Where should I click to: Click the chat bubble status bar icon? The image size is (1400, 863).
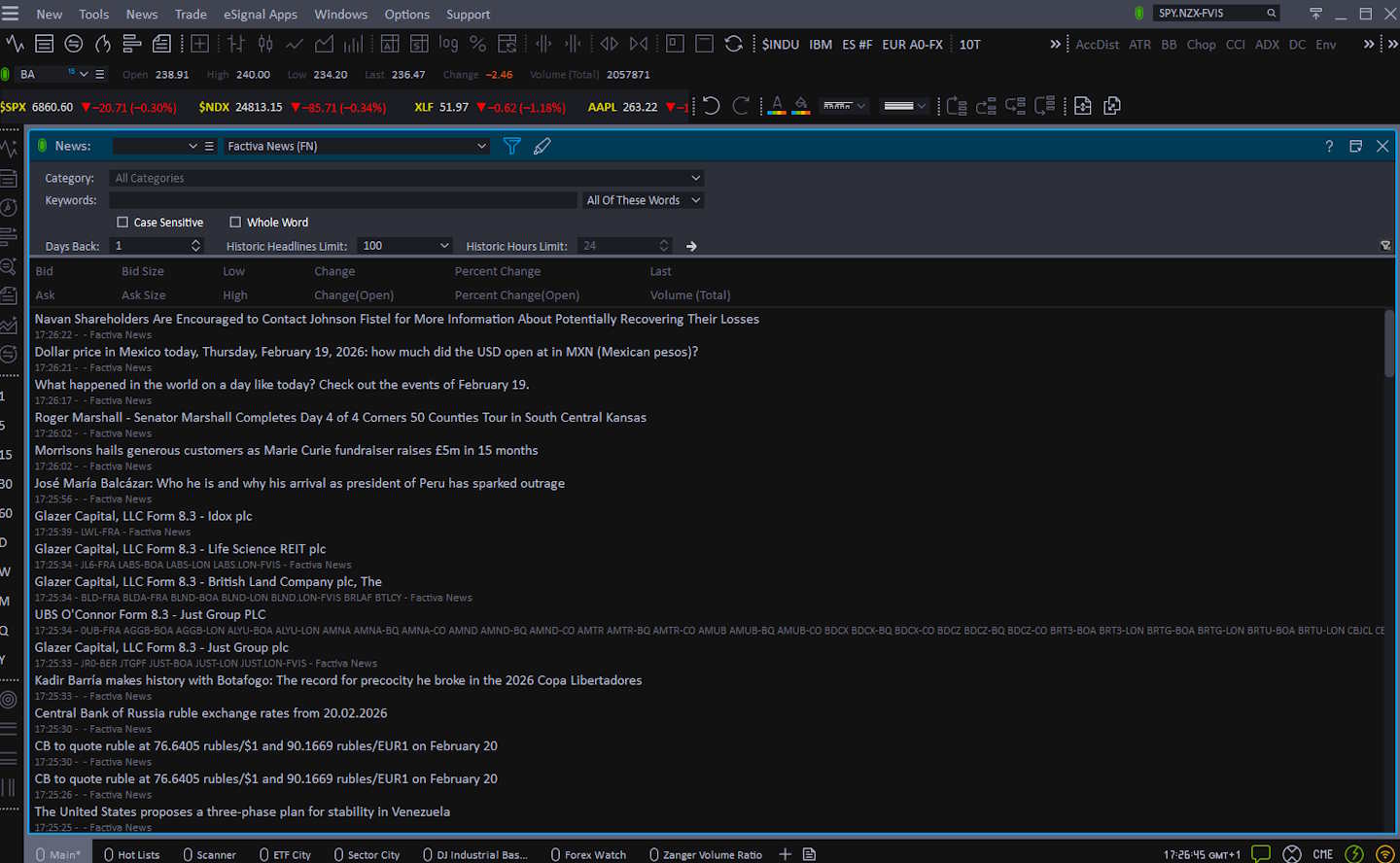1261,854
